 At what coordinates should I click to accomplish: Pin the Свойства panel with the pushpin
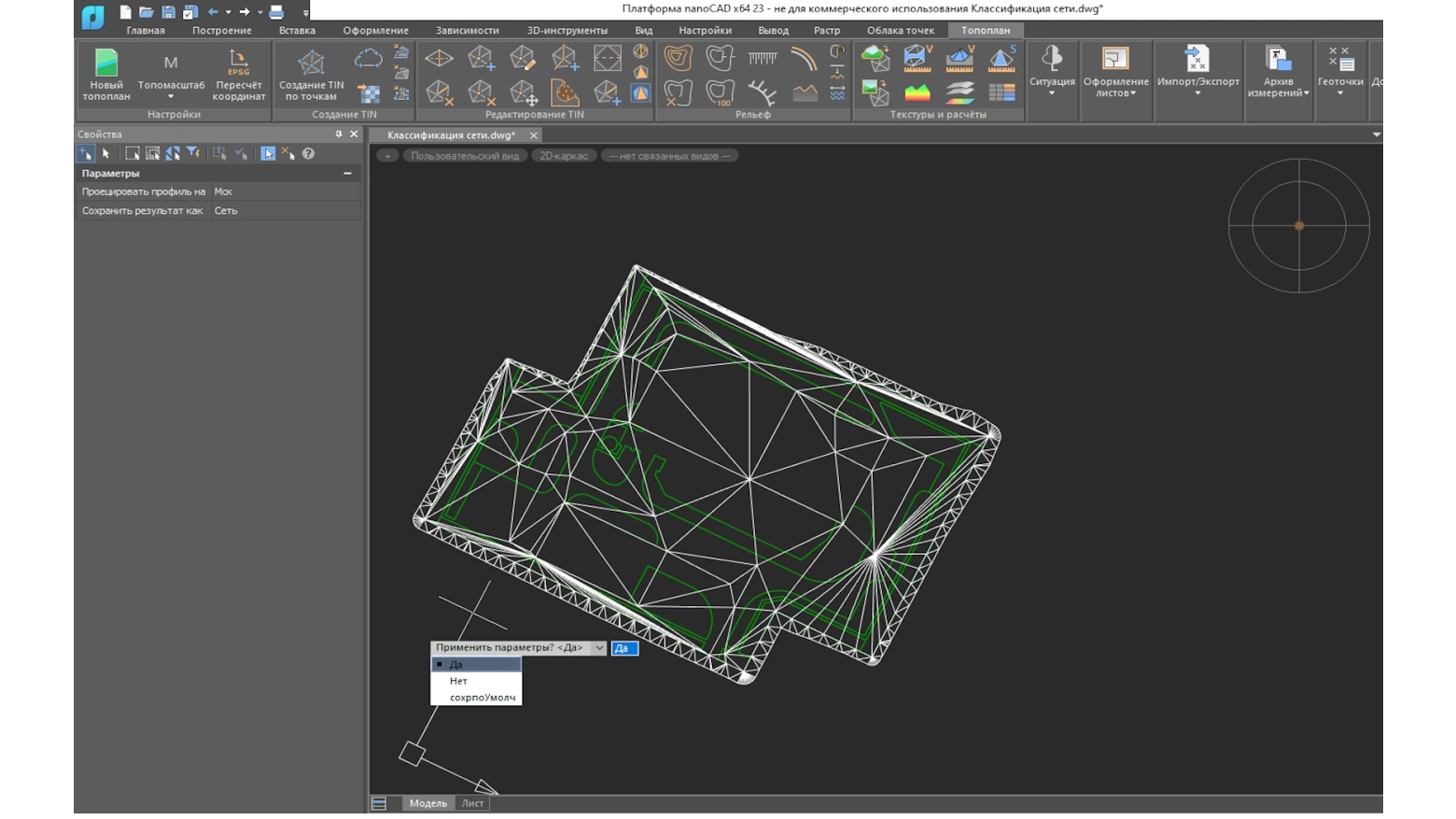tap(339, 134)
